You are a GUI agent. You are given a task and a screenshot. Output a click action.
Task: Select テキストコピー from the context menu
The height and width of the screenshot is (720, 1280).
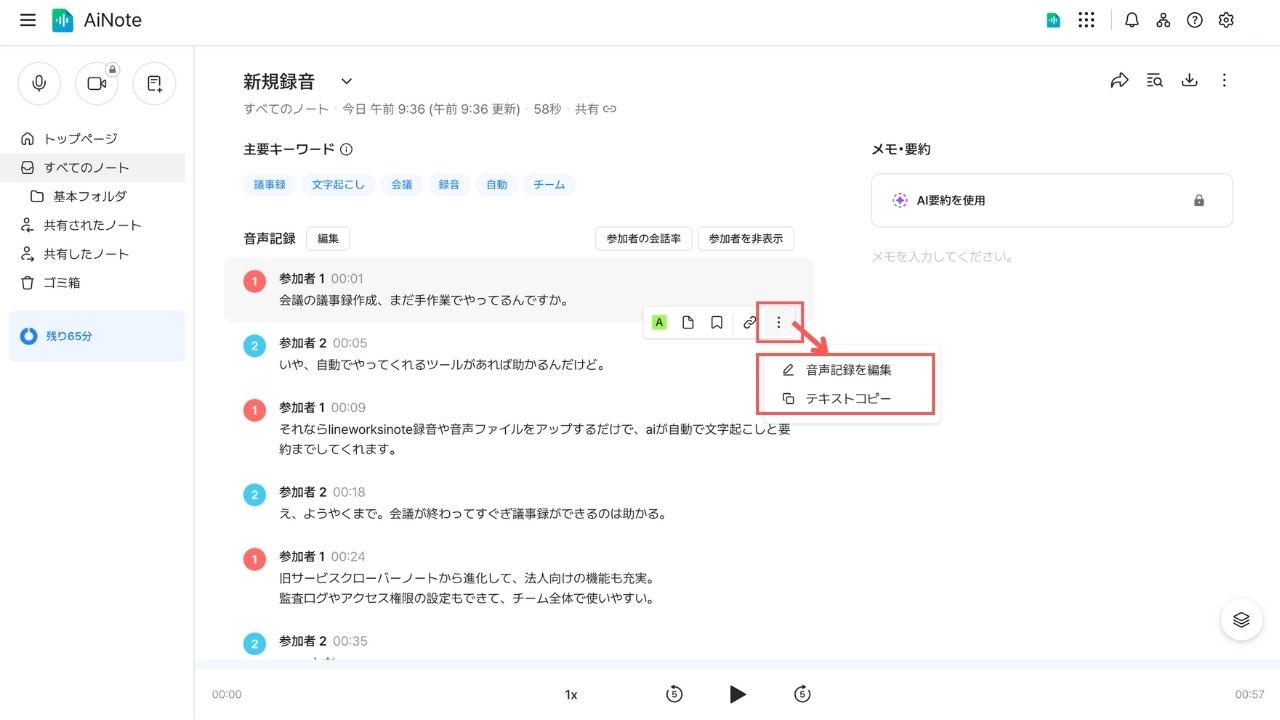click(x=848, y=399)
